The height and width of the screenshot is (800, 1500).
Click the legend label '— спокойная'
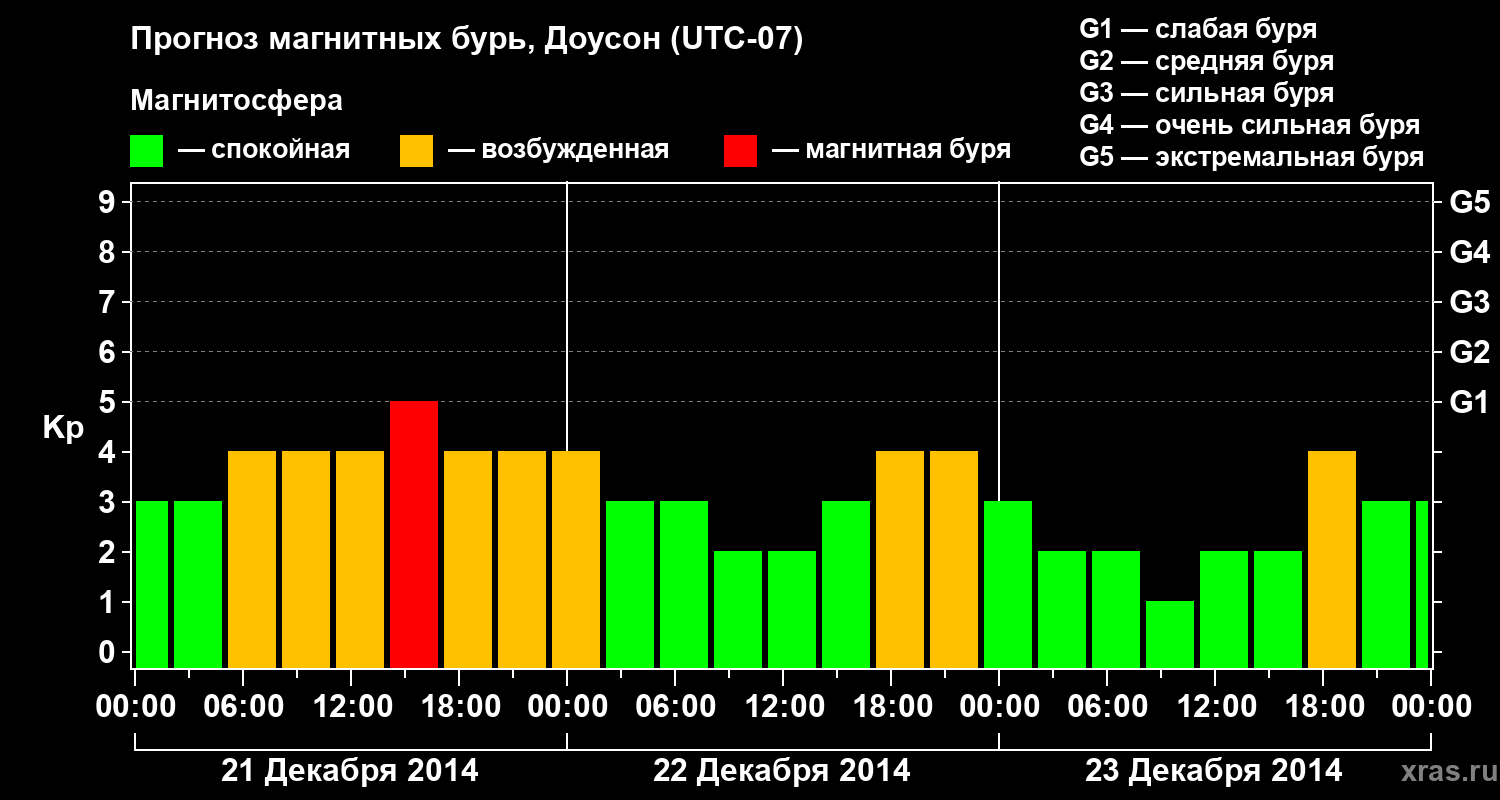[264, 150]
